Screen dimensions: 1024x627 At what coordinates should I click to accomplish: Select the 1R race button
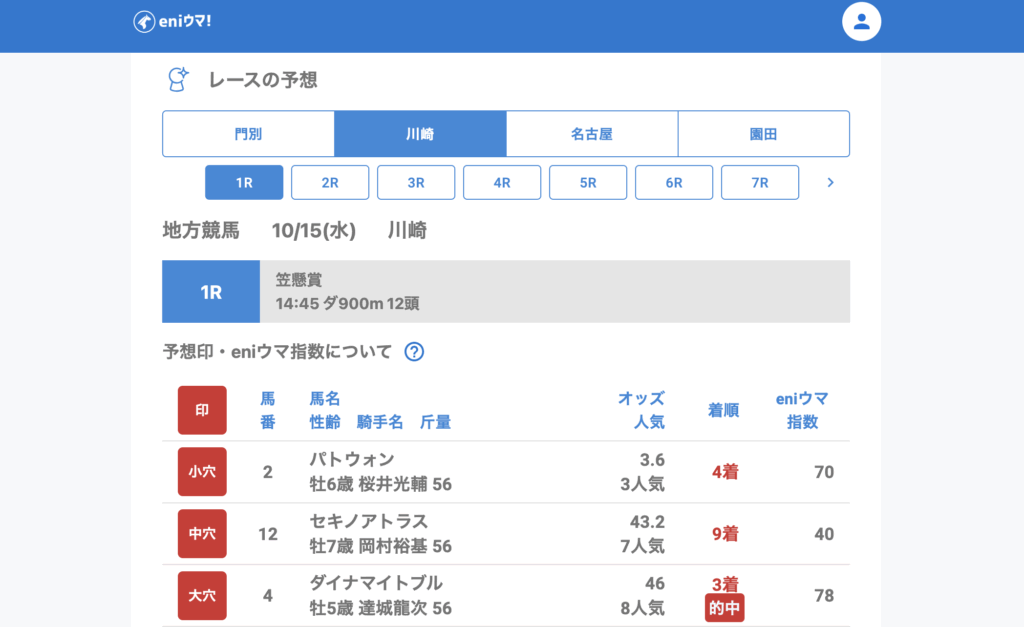click(244, 183)
